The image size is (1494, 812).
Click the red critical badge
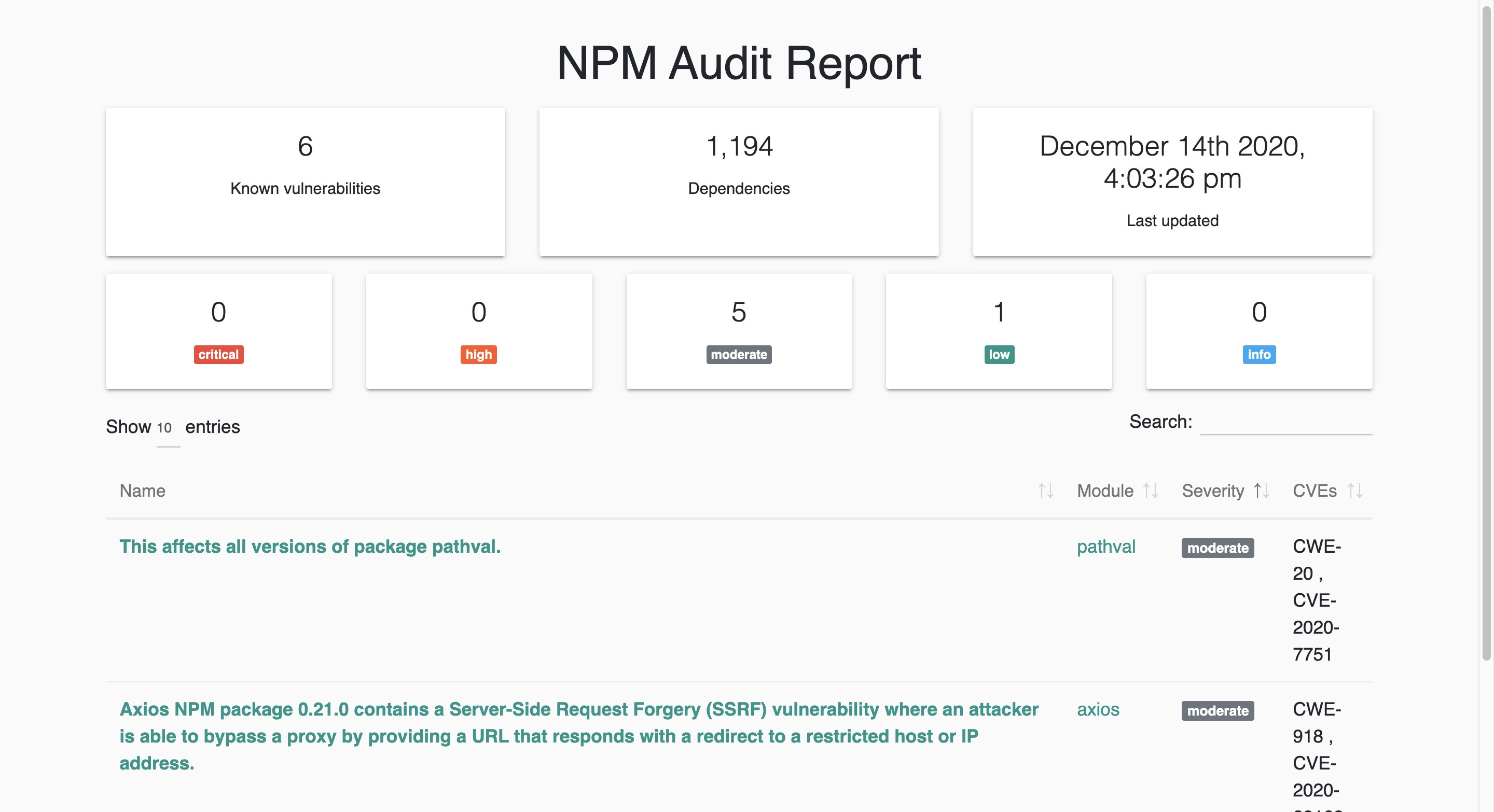coord(218,354)
